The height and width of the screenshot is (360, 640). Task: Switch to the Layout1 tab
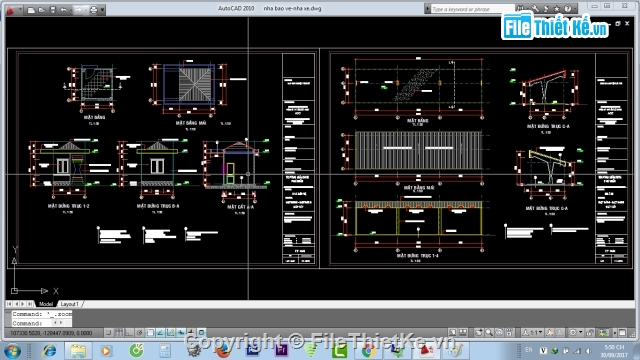point(69,304)
